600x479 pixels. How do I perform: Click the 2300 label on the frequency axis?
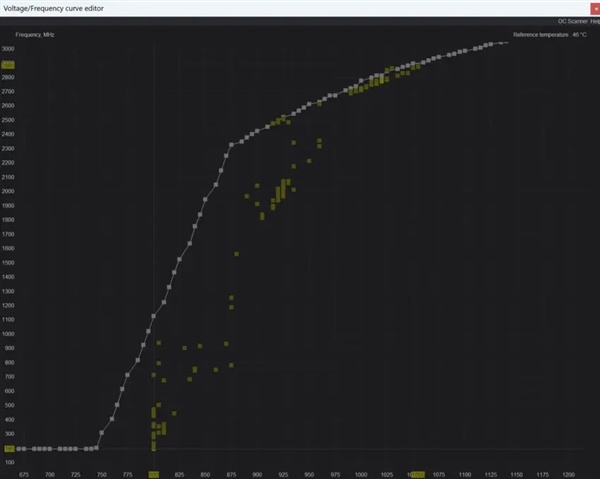click(x=8, y=148)
